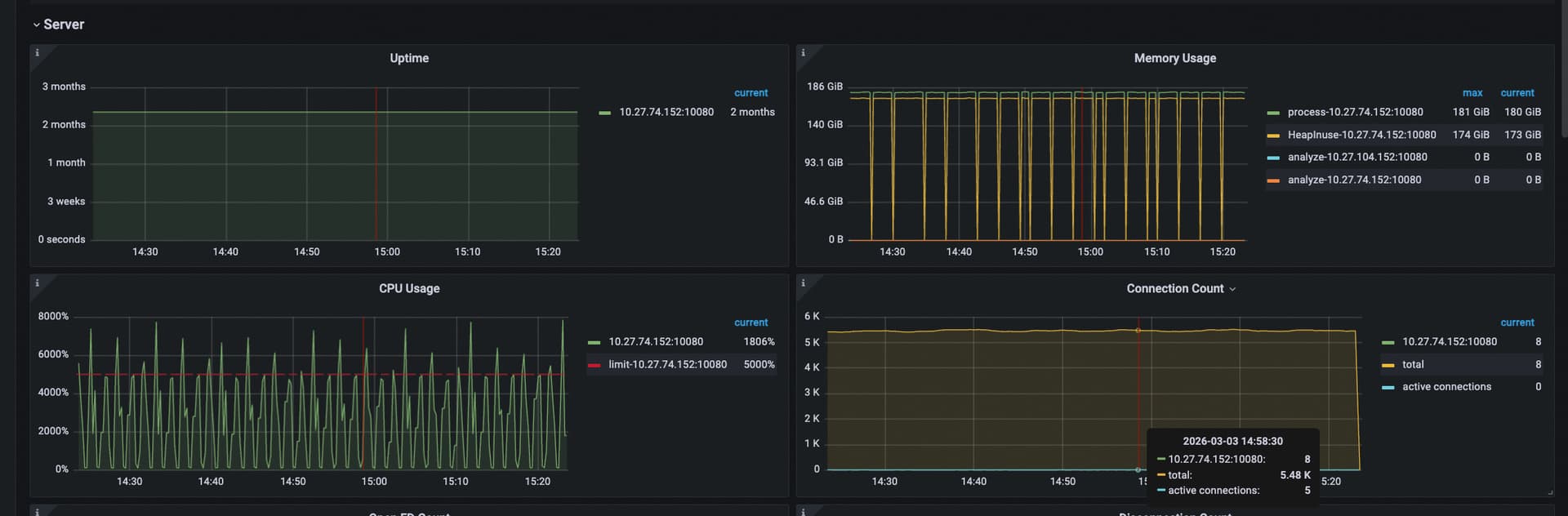Click the yellow series icon beside total legend

(x=1388, y=365)
